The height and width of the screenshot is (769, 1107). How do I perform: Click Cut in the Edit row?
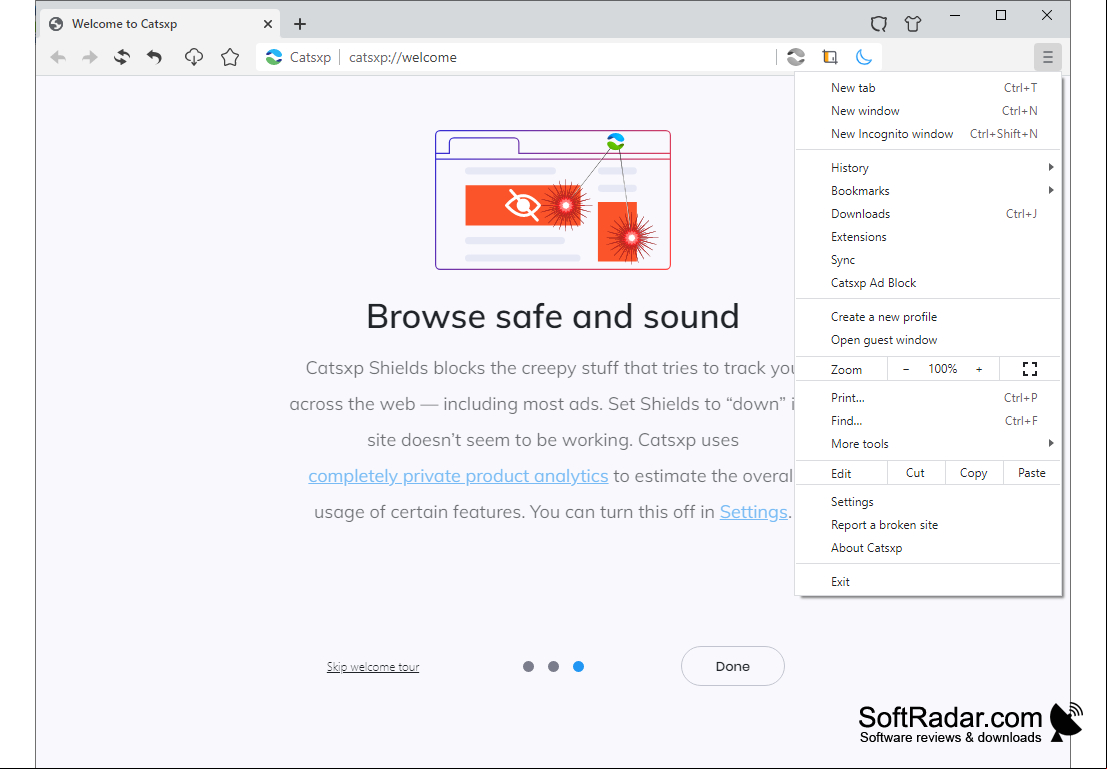pos(916,473)
